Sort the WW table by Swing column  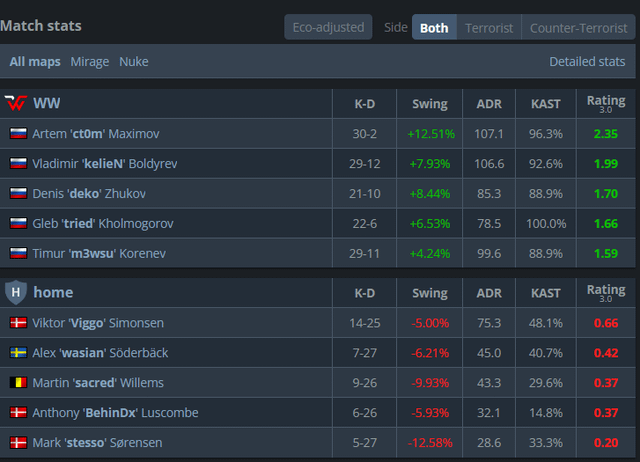(430, 103)
